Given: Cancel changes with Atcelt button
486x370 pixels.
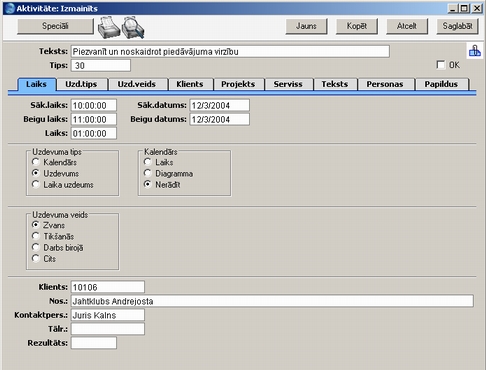Looking at the screenshot, I should pyautogui.click(x=407, y=26).
